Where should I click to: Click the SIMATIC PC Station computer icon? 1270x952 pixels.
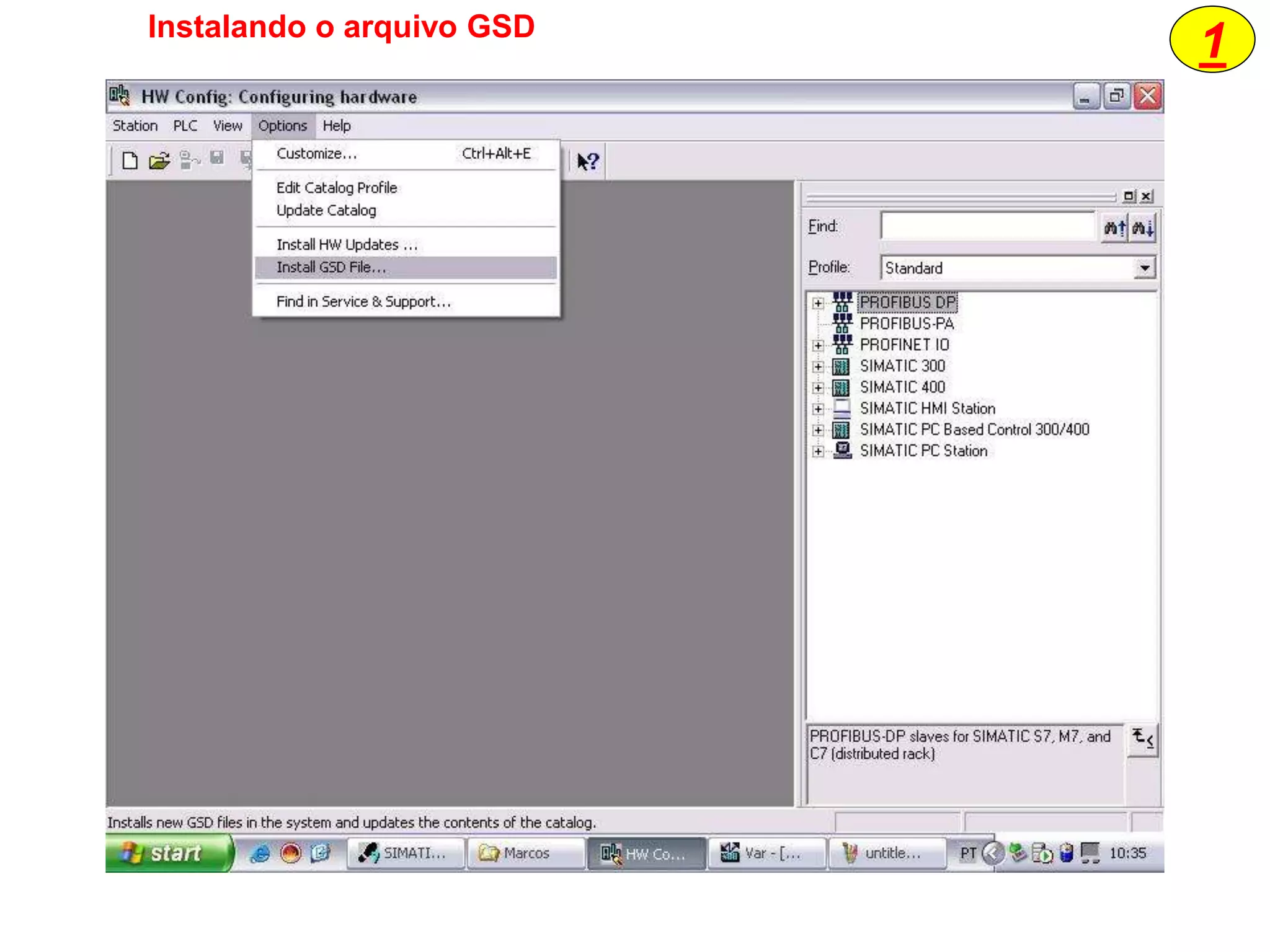click(x=842, y=450)
